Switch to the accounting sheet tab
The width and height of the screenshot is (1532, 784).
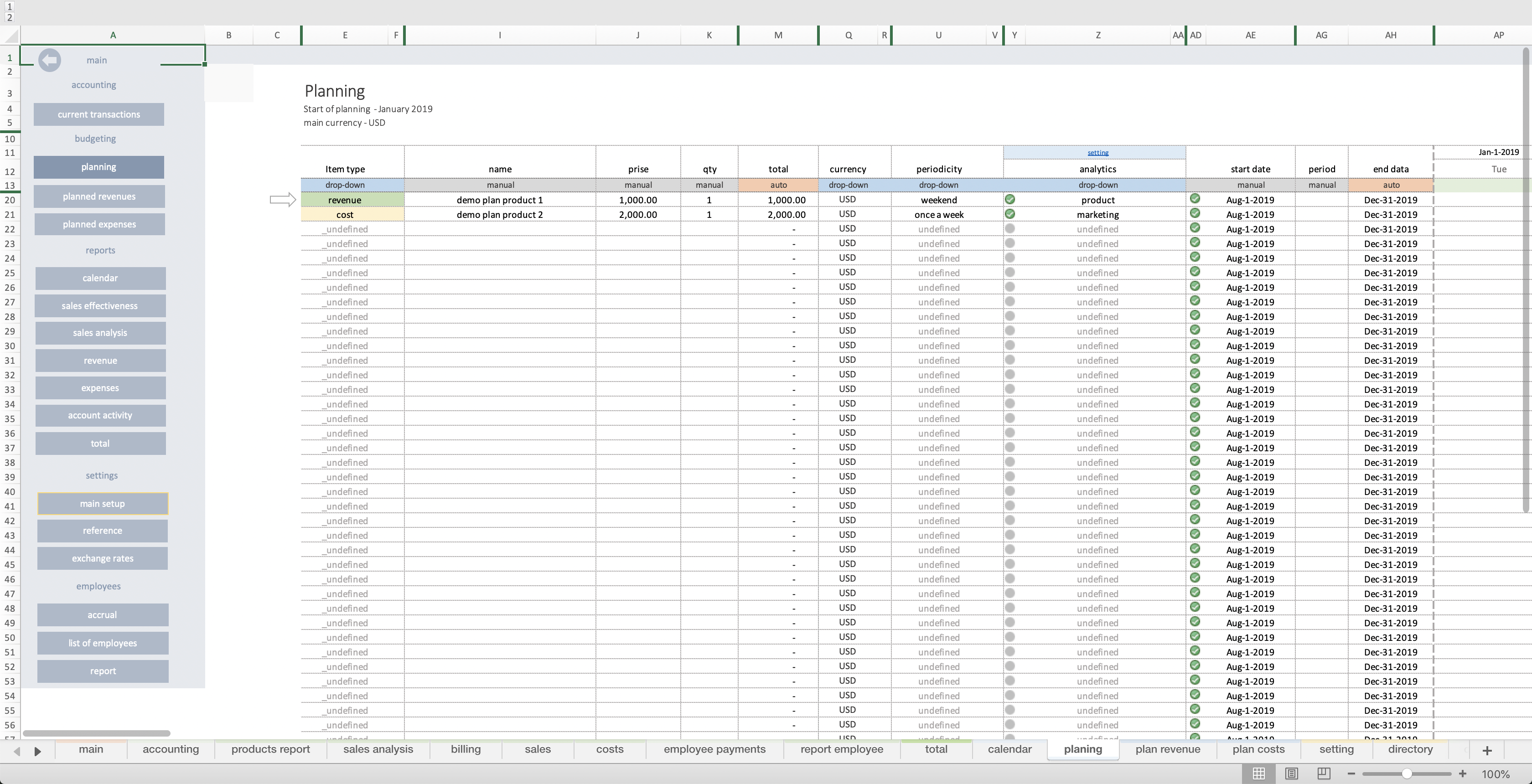tap(171, 749)
